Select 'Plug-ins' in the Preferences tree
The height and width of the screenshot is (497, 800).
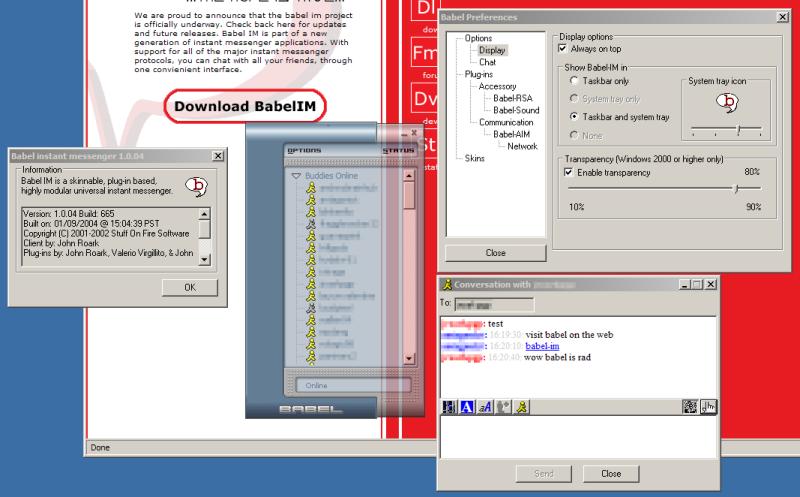click(x=479, y=74)
